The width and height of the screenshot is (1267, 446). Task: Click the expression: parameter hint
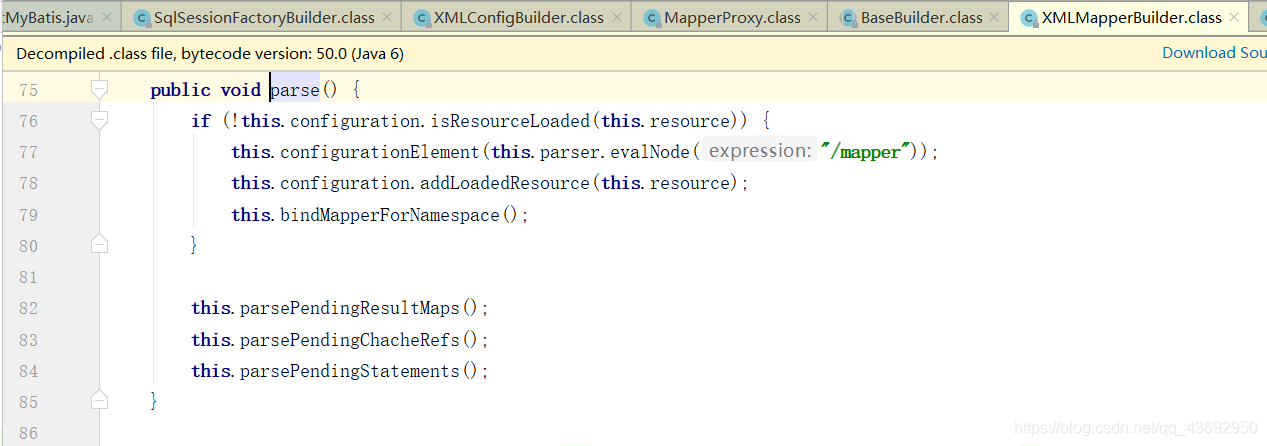[x=760, y=151]
